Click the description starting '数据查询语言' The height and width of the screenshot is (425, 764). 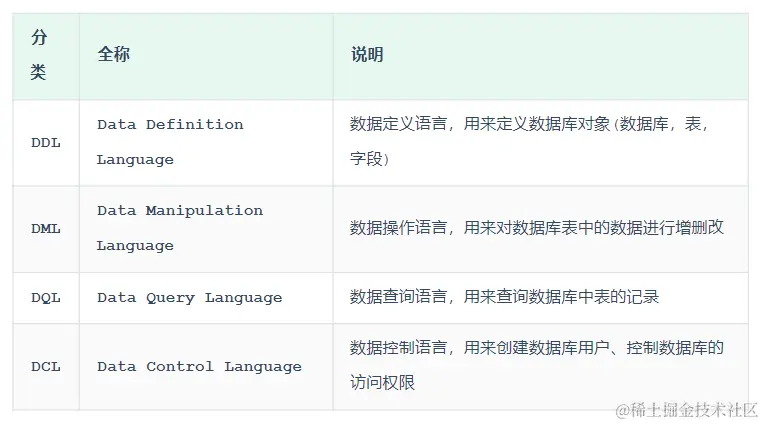tap(504, 296)
